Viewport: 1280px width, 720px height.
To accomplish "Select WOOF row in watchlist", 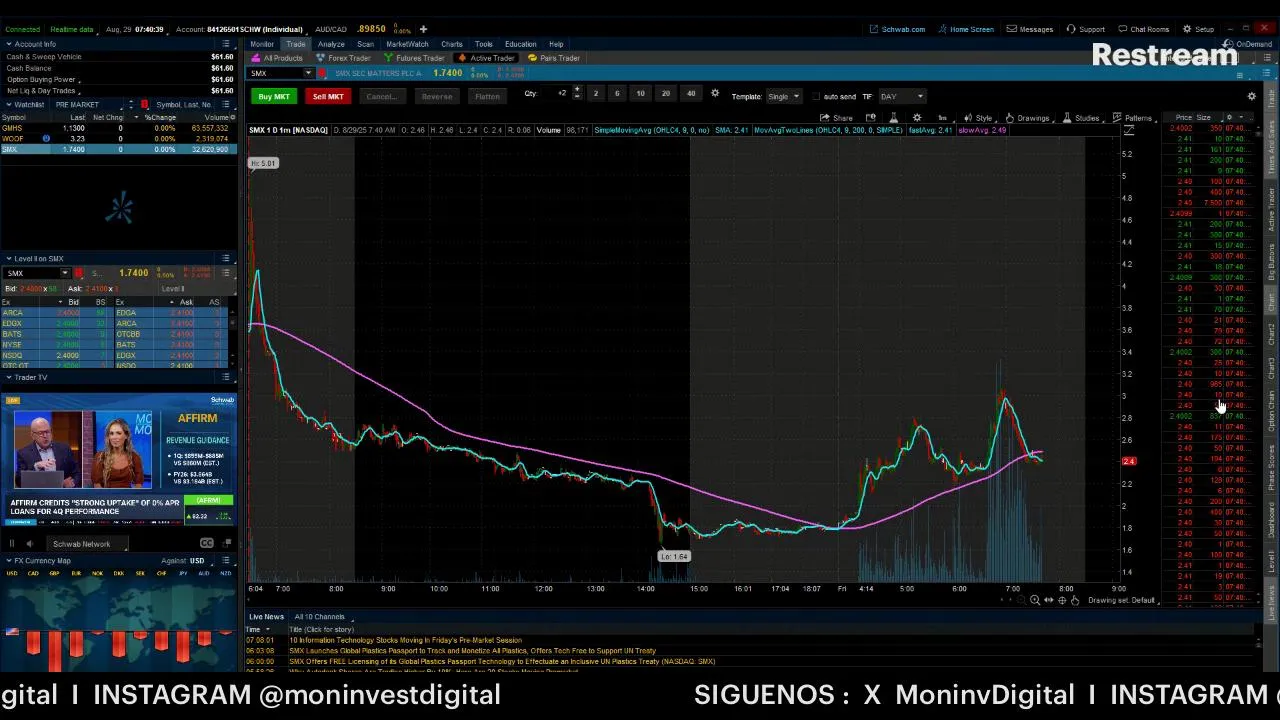I will [119, 139].
